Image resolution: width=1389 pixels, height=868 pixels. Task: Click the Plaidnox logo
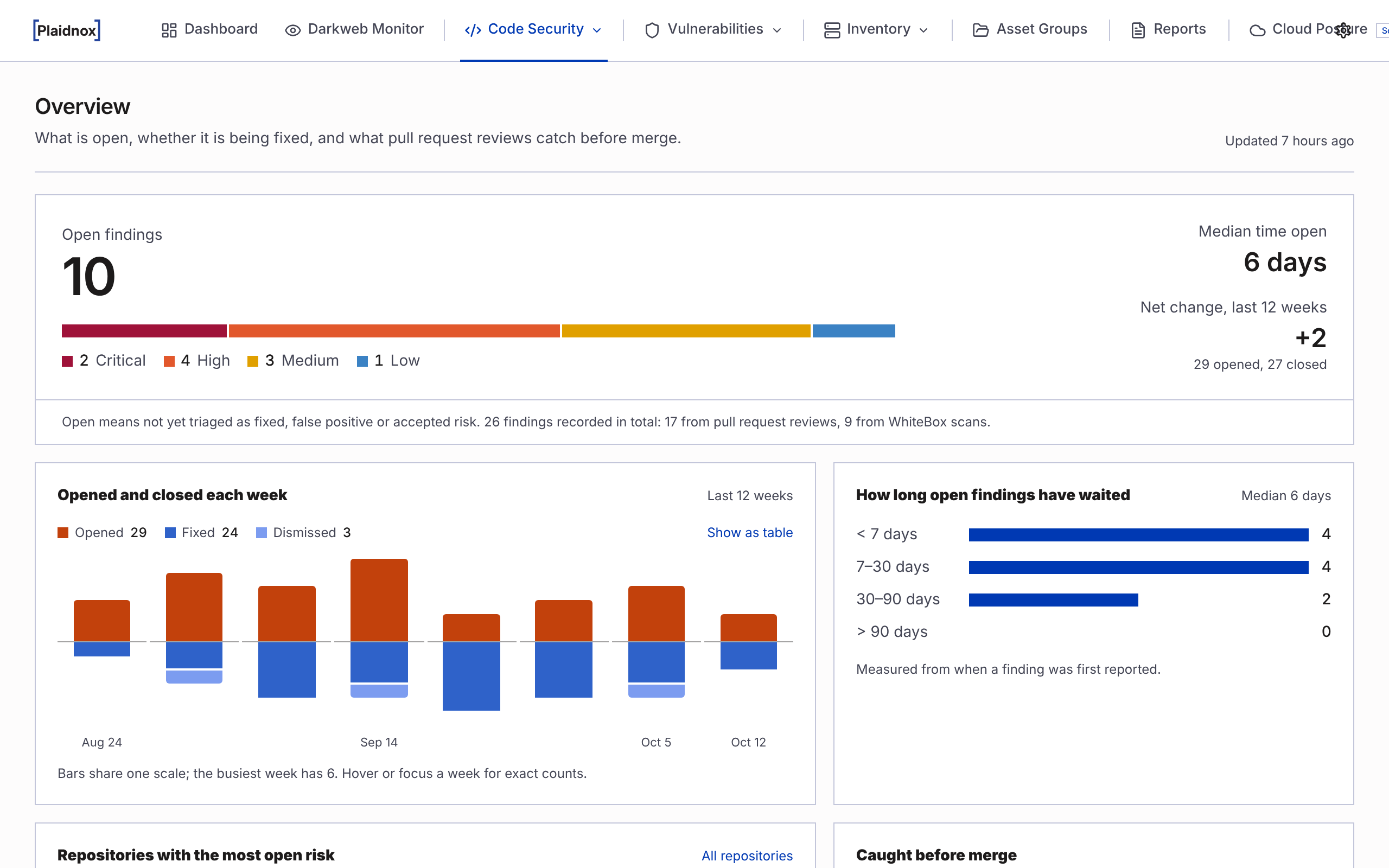(x=67, y=30)
